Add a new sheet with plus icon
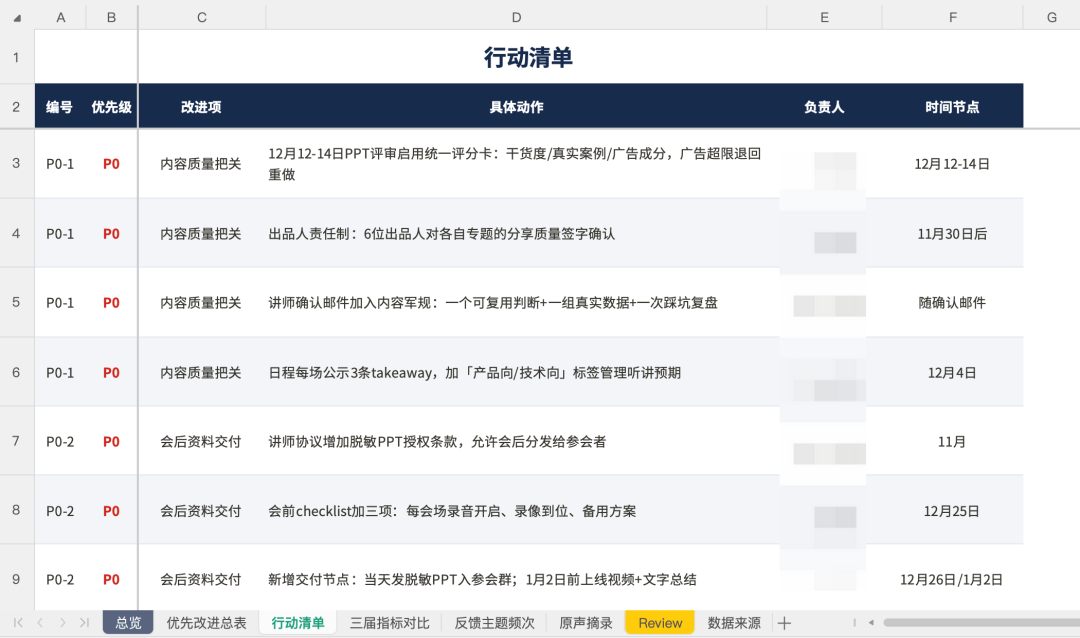The image size is (1080, 638). [x=784, y=624]
